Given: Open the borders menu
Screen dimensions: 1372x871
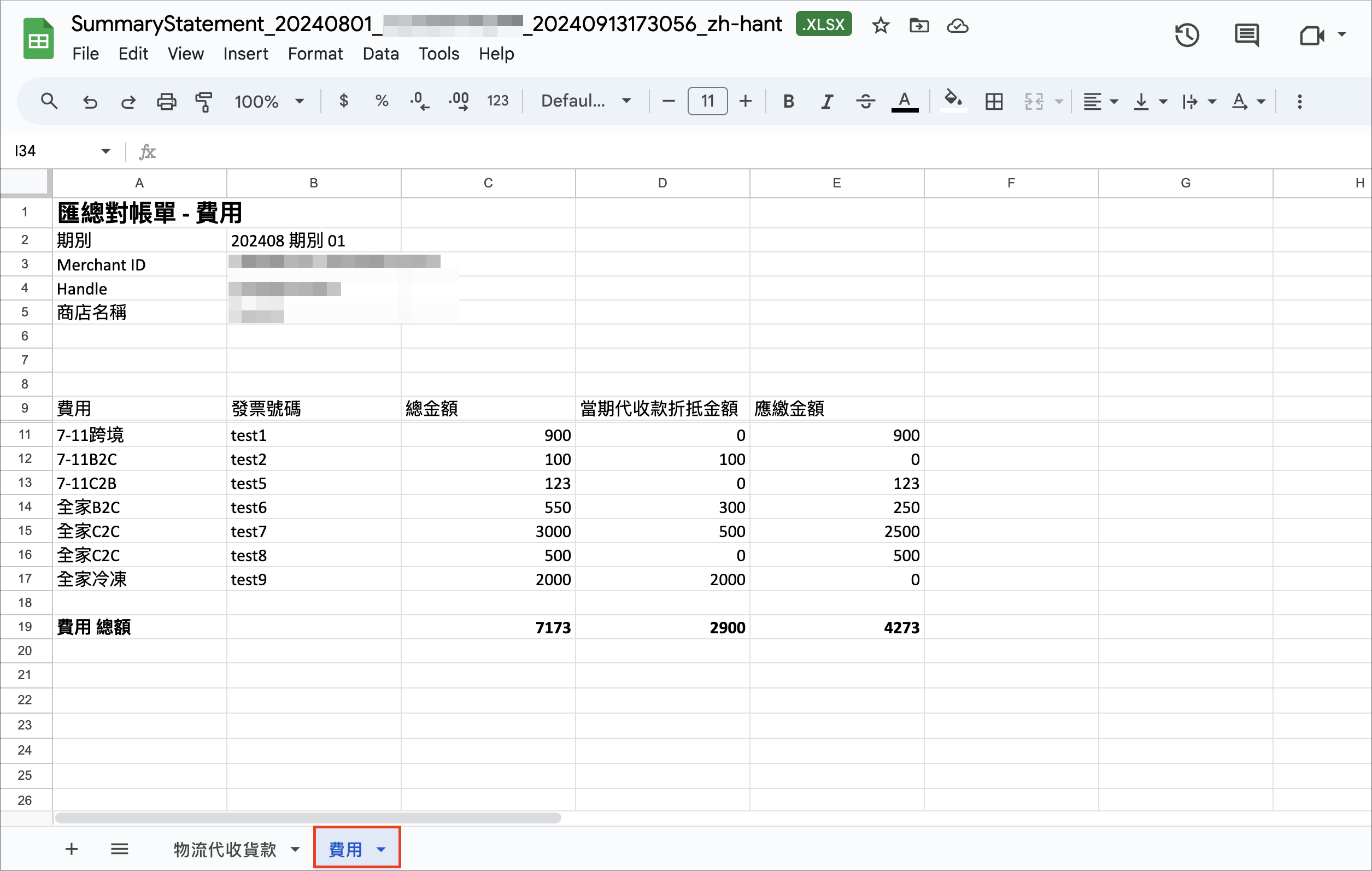Looking at the screenshot, I should (x=994, y=102).
